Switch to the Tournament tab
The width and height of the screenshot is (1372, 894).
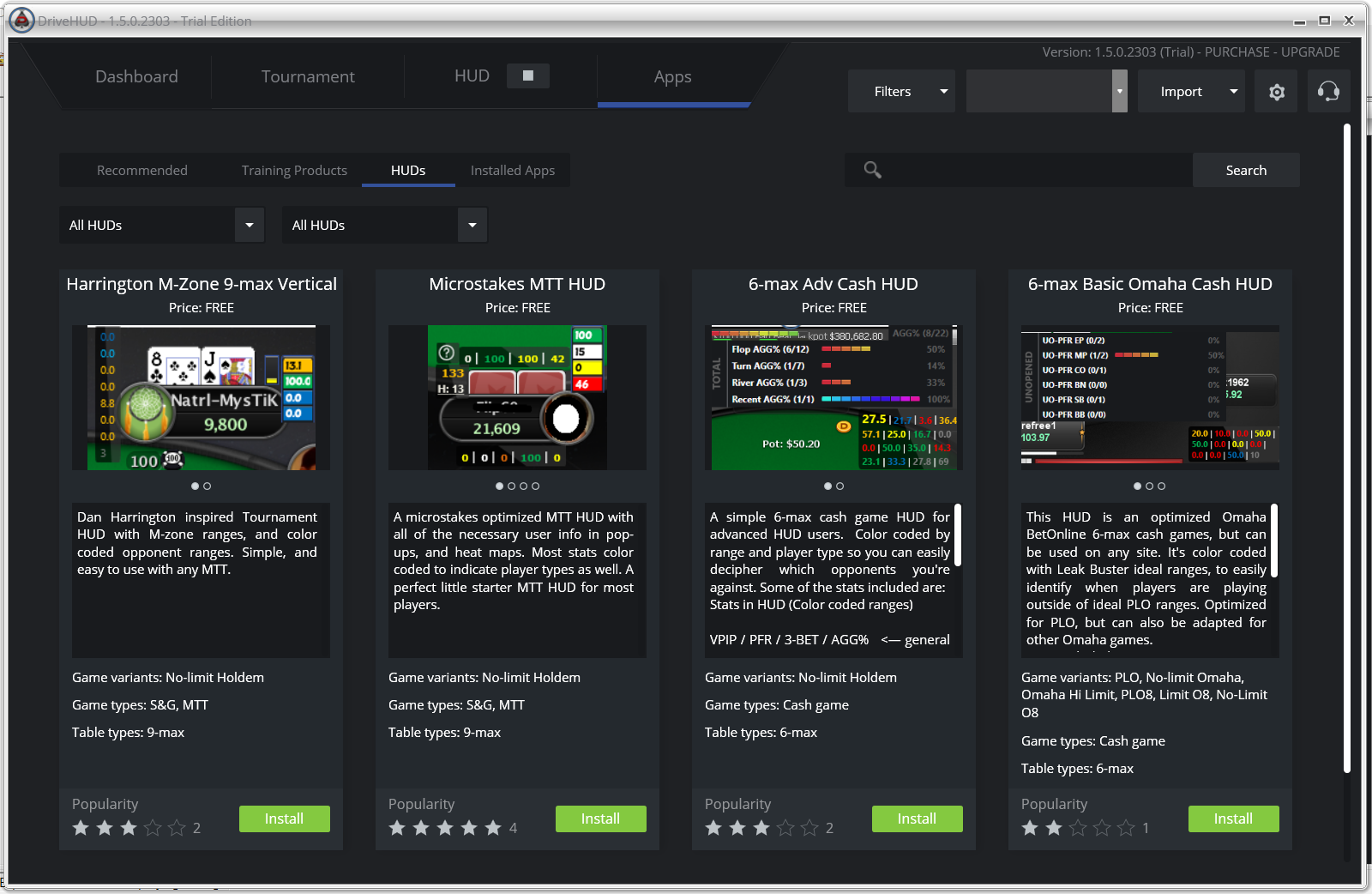(x=308, y=76)
